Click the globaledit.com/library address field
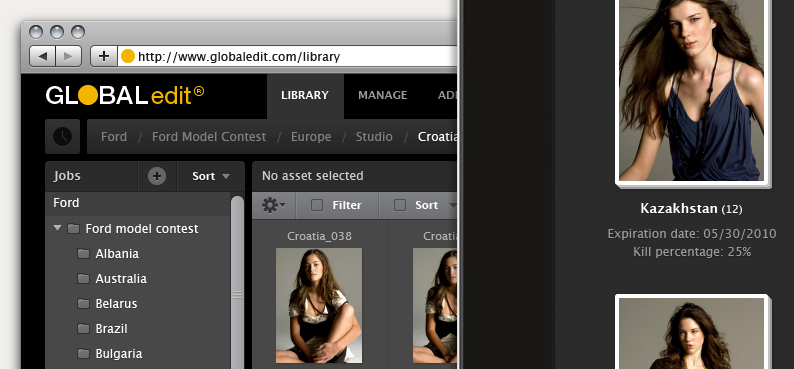 (x=288, y=56)
